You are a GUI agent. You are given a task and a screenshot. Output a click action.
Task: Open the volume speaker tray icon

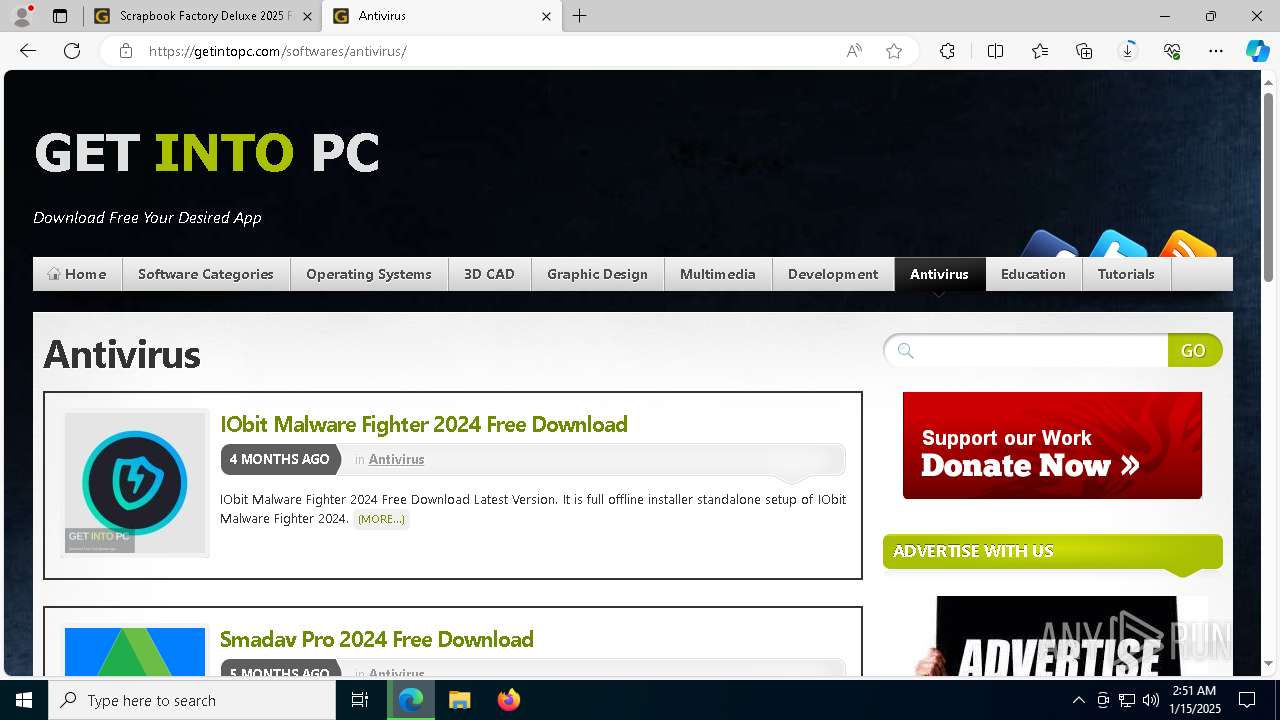[1150, 700]
